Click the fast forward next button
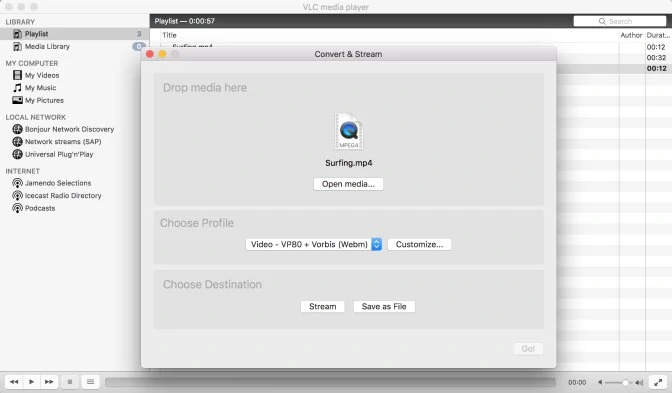This screenshot has width=672, height=393. 49,382
